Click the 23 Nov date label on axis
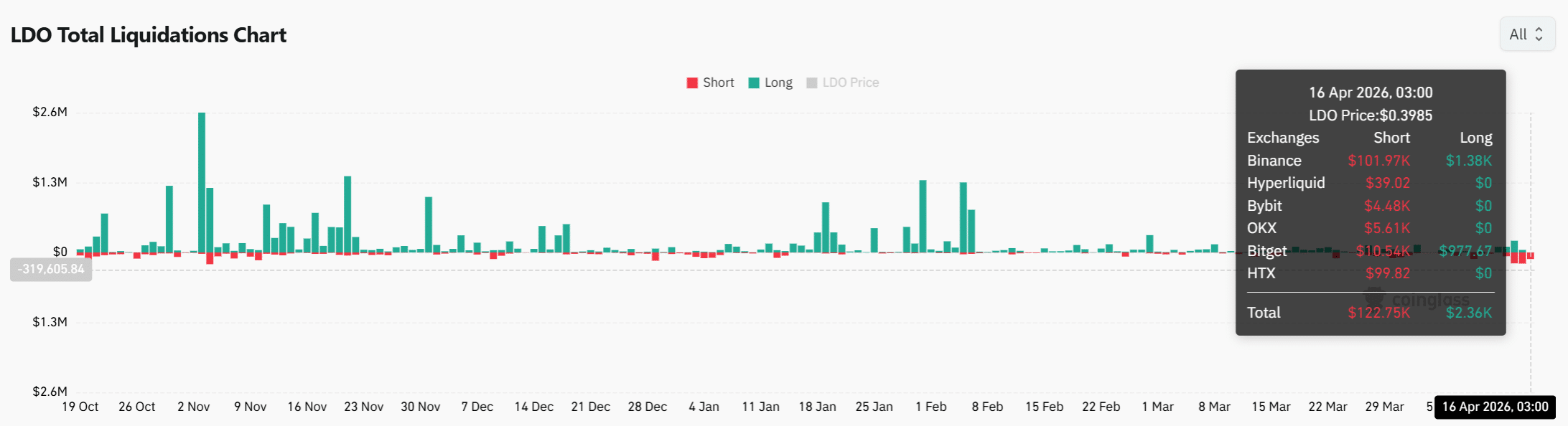Viewport: 1568px width, 426px height. pos(363,407)
